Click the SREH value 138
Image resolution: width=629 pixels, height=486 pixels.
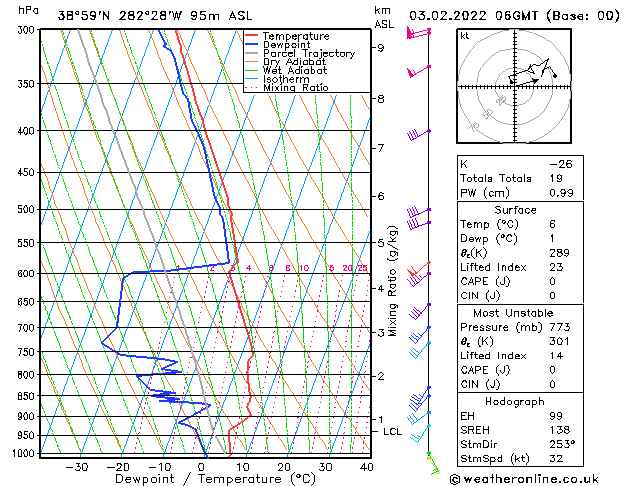pyautogui.click(x=560, y=430)
